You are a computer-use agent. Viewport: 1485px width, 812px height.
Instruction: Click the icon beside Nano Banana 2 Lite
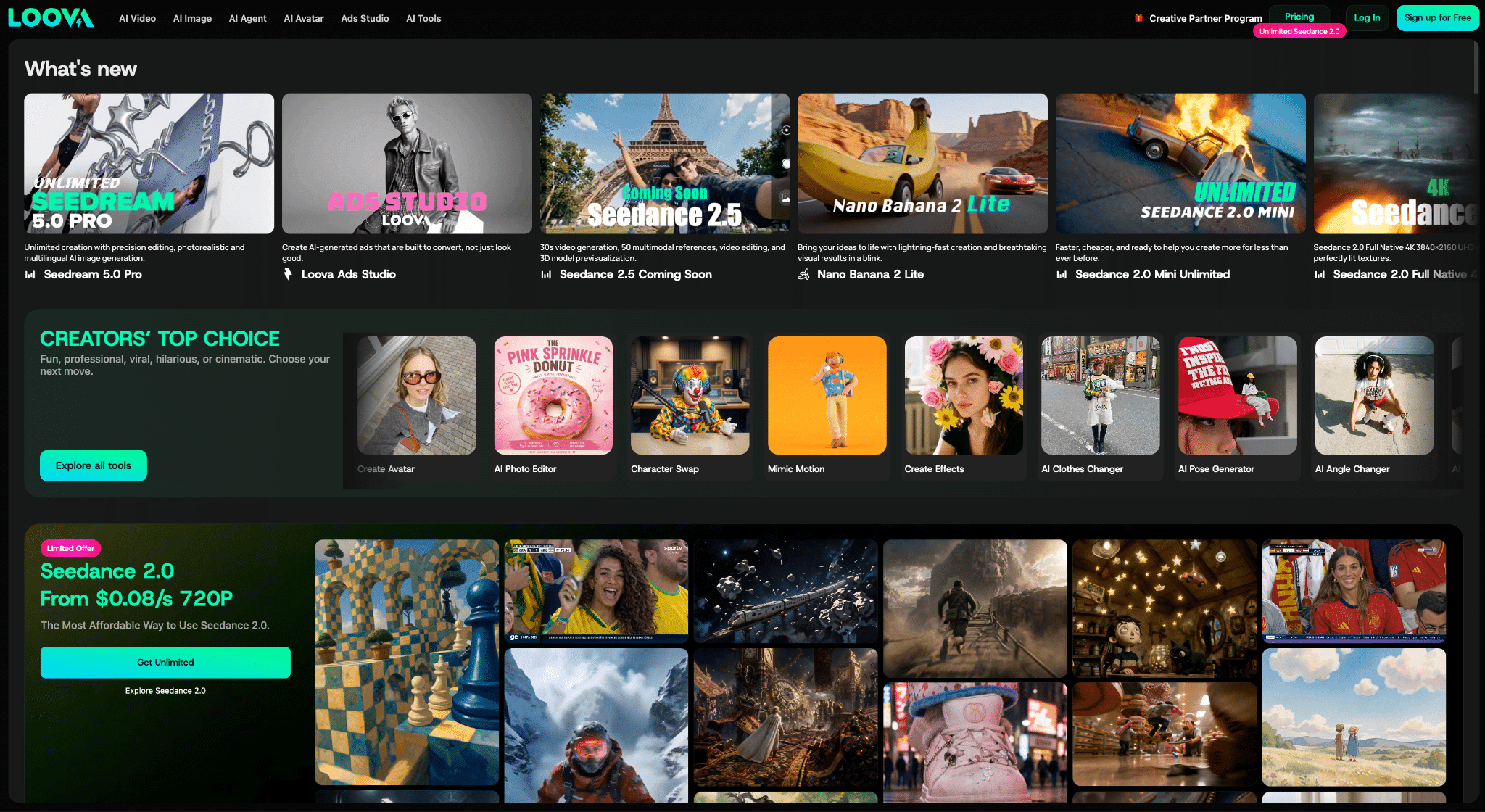pyautogui.click(x=803, y=274)
